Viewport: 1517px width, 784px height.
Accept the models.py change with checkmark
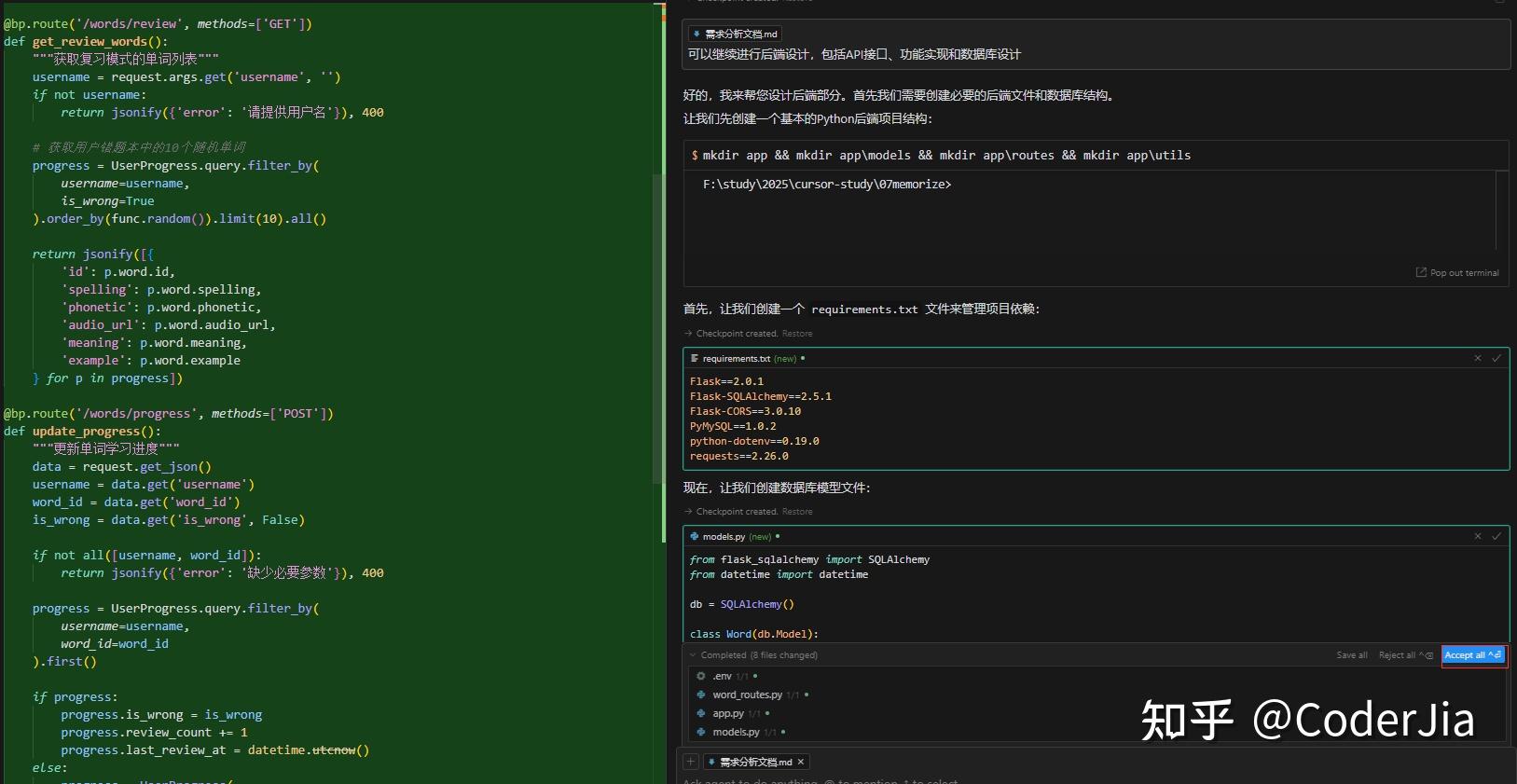click(x=1496, y=536)
